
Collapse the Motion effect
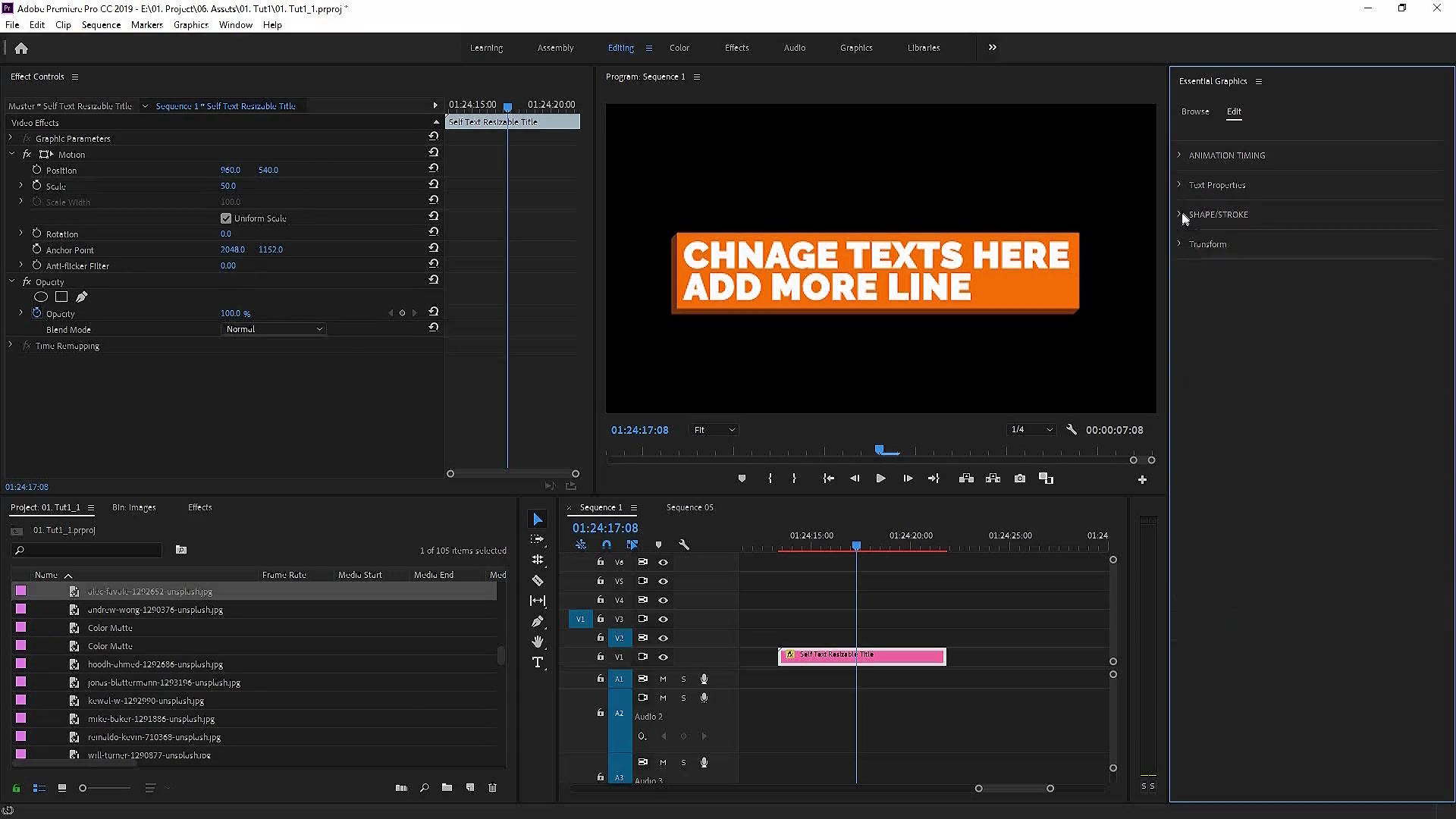click(x=11, y=154)
